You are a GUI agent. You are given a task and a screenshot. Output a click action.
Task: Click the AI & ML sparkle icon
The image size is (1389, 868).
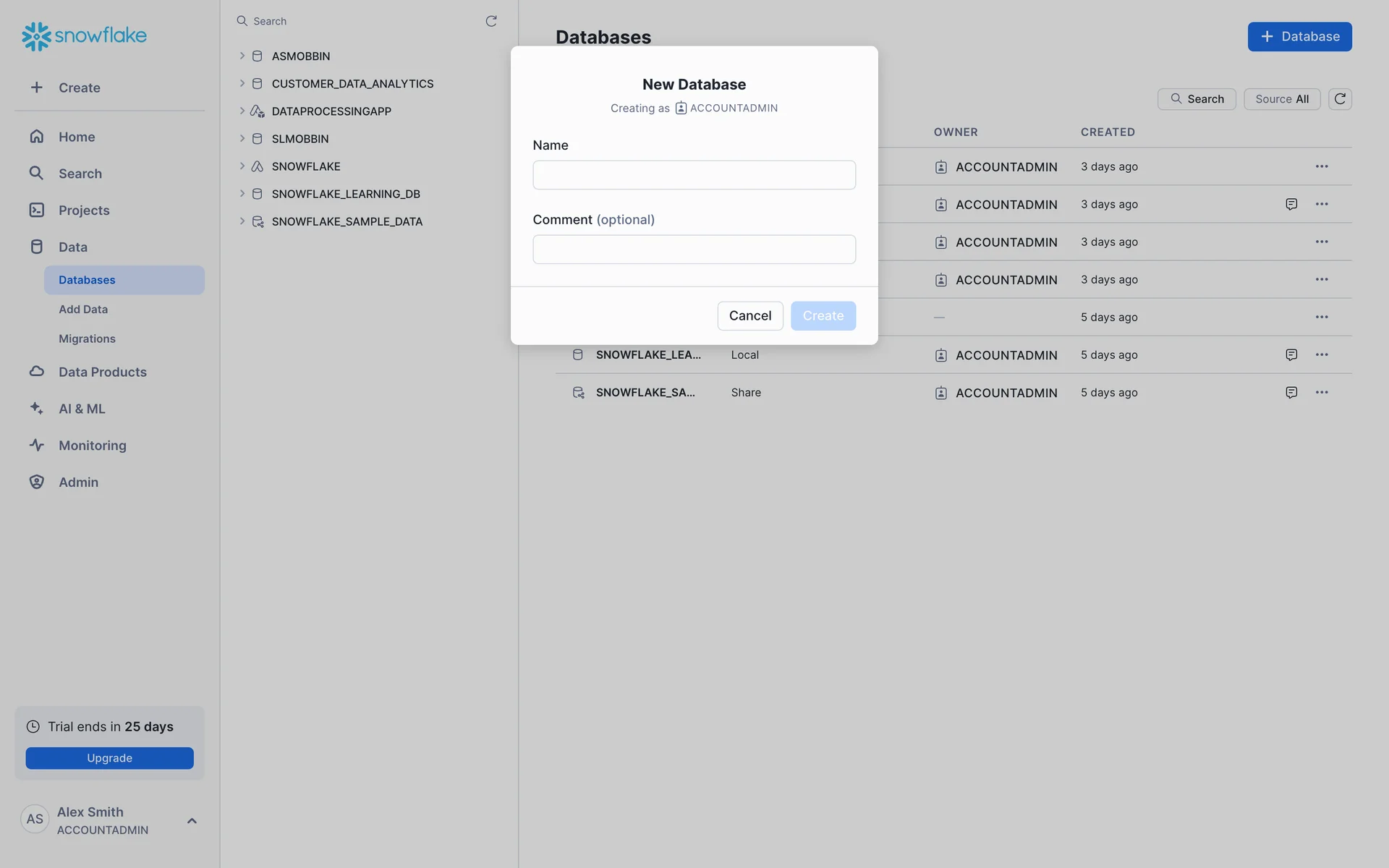[37, 409]
